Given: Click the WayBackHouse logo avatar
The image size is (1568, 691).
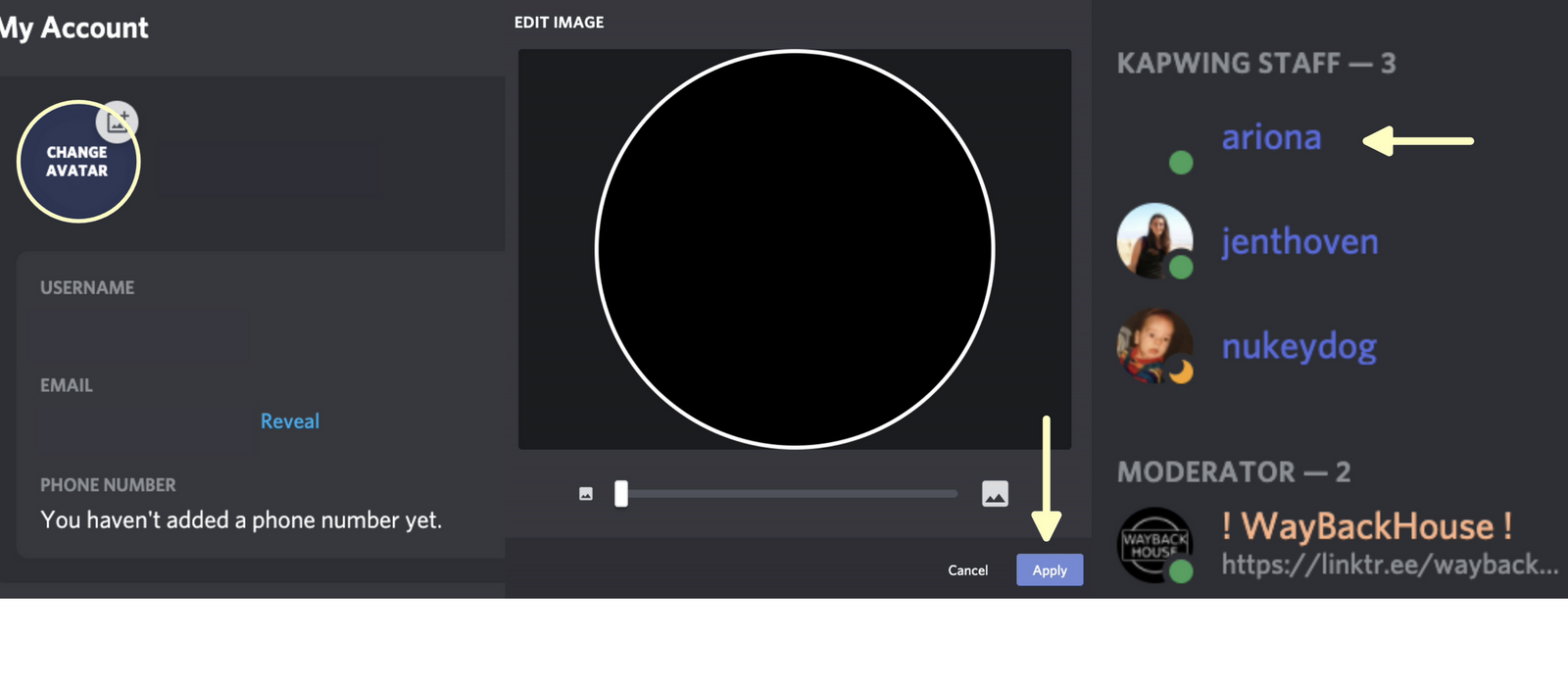Looking at the screenshot, I should pos(1152,543).
